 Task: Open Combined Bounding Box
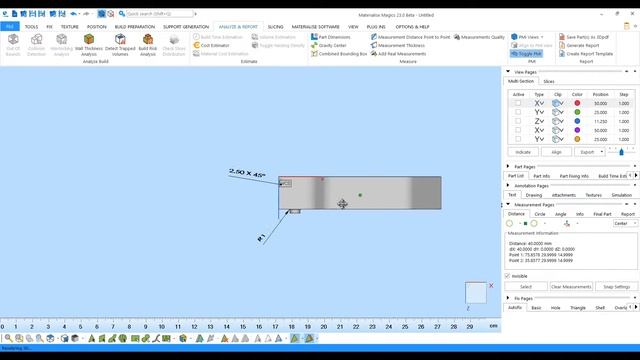[339, 54]
